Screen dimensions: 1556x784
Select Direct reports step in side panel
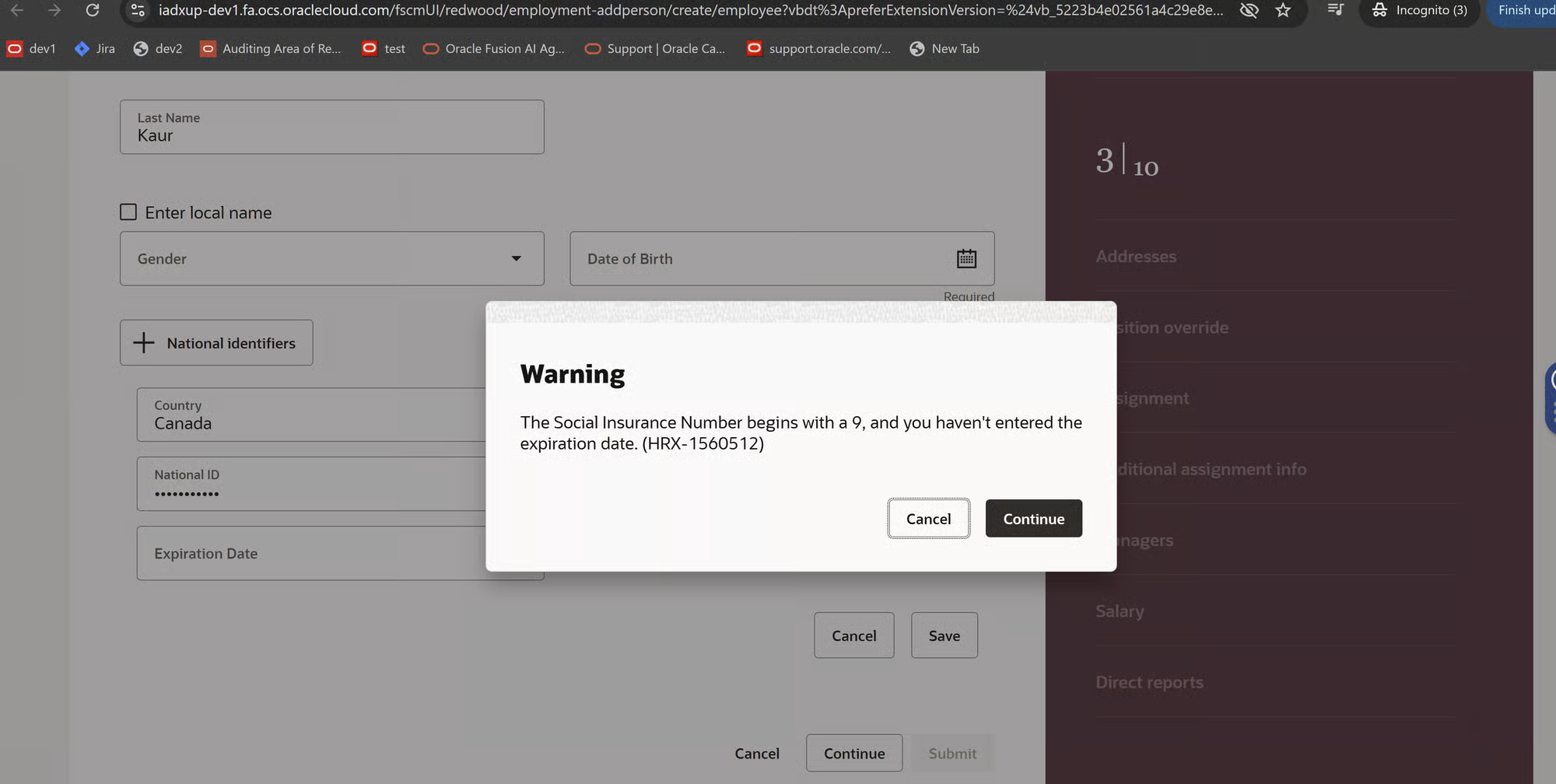point(1149,682)
